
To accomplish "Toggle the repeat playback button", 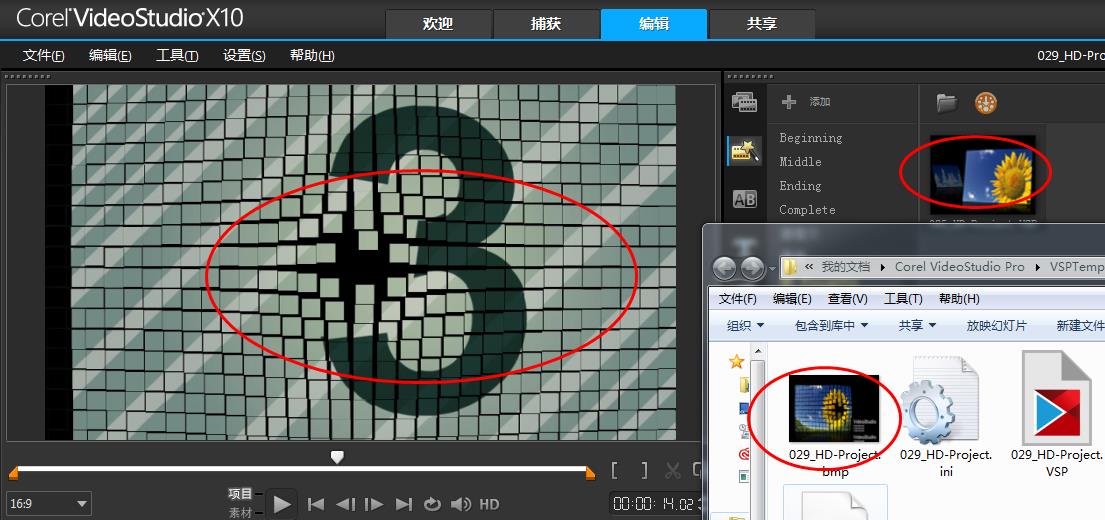I will (431, 504).
